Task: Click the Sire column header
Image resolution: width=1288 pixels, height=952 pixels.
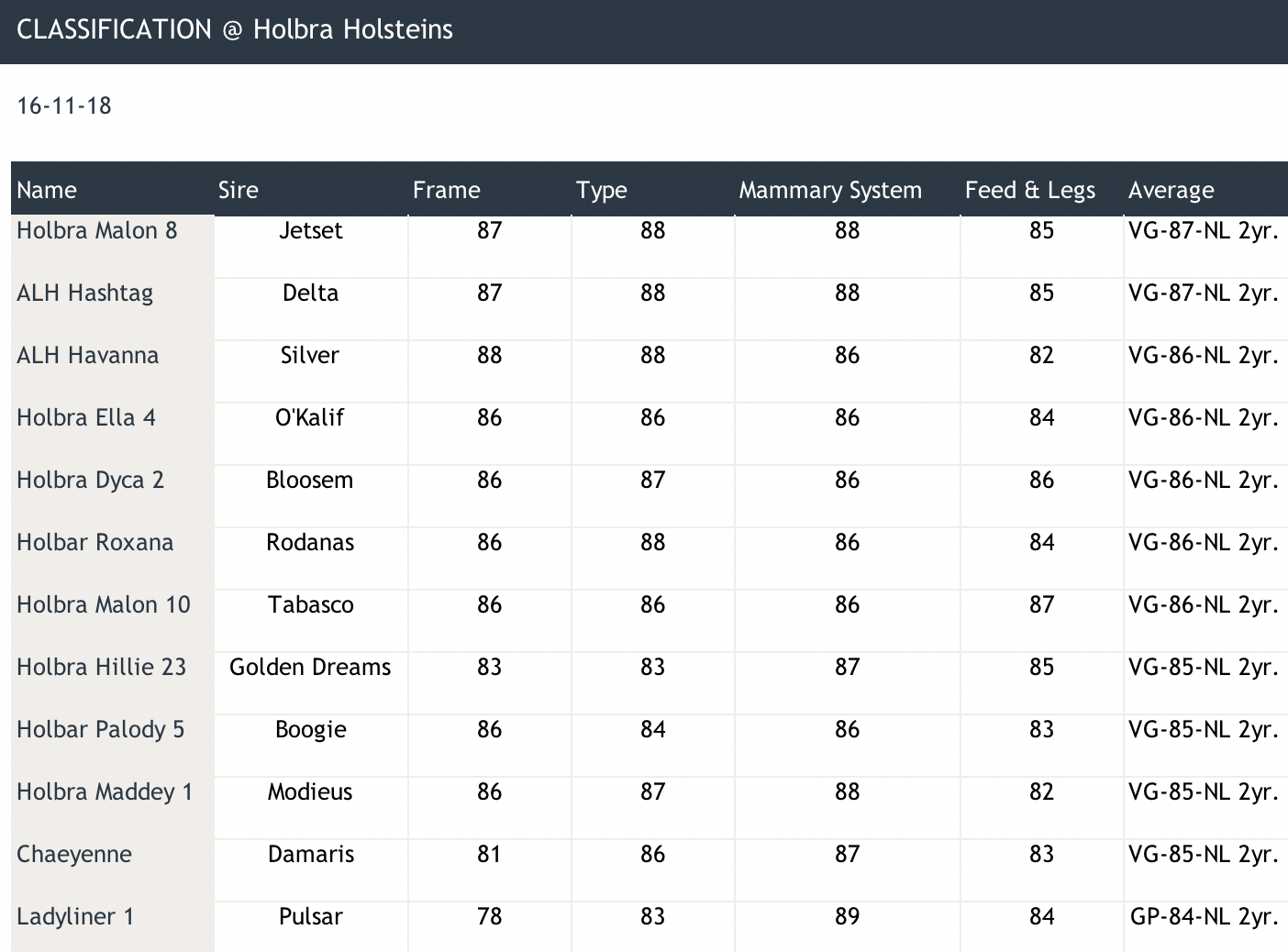Action: pyautogui.click(x=239, y=190)
